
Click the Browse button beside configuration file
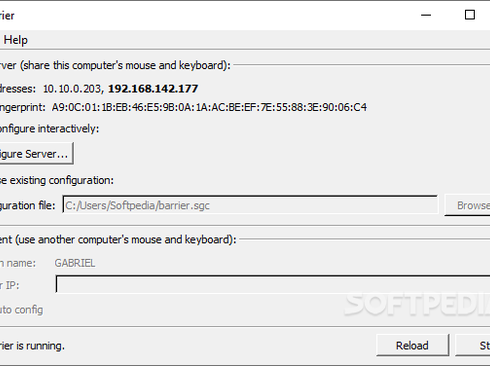coord(468,205)
